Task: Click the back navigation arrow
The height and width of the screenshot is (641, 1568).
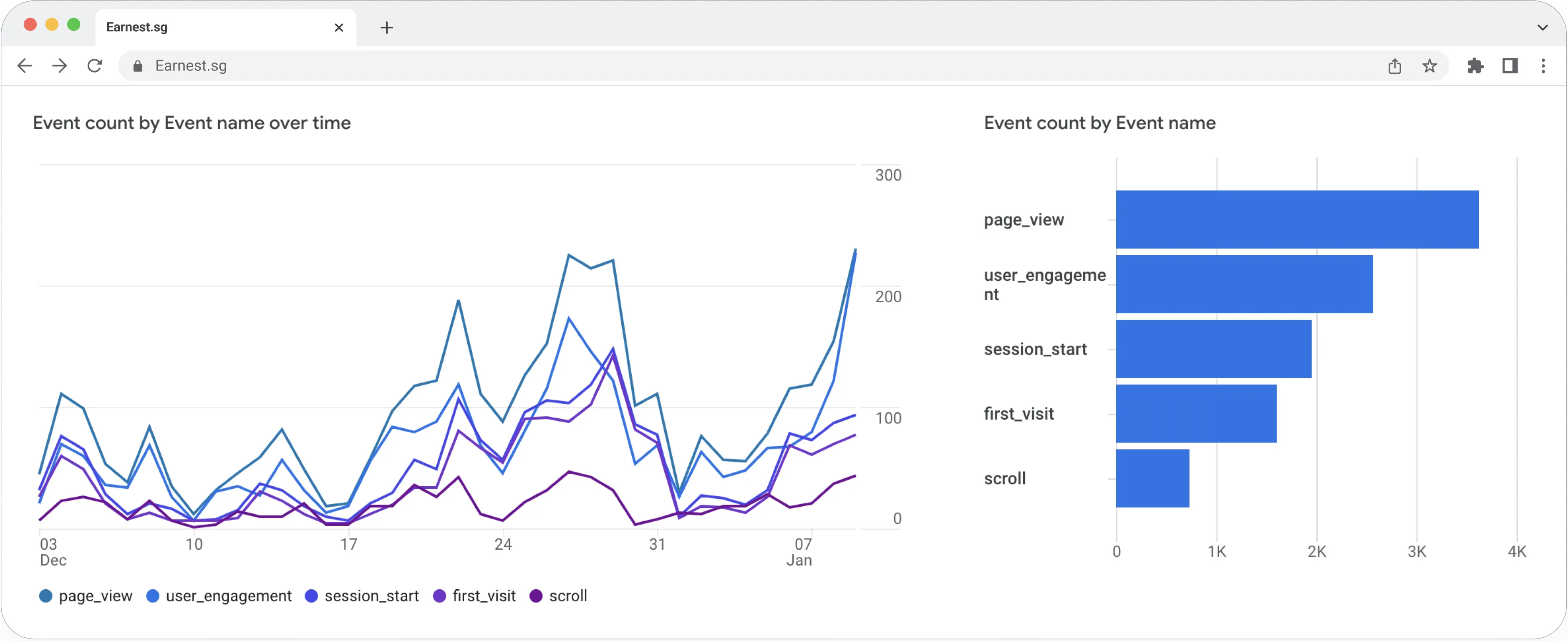Action: click(x=24, y=65)
